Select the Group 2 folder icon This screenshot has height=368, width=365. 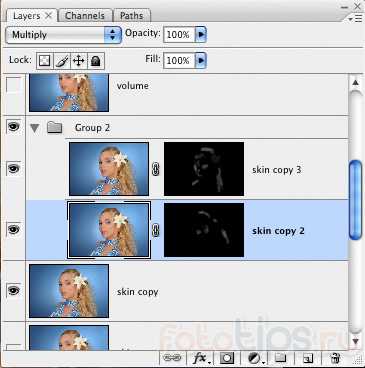tap(55, 127)
